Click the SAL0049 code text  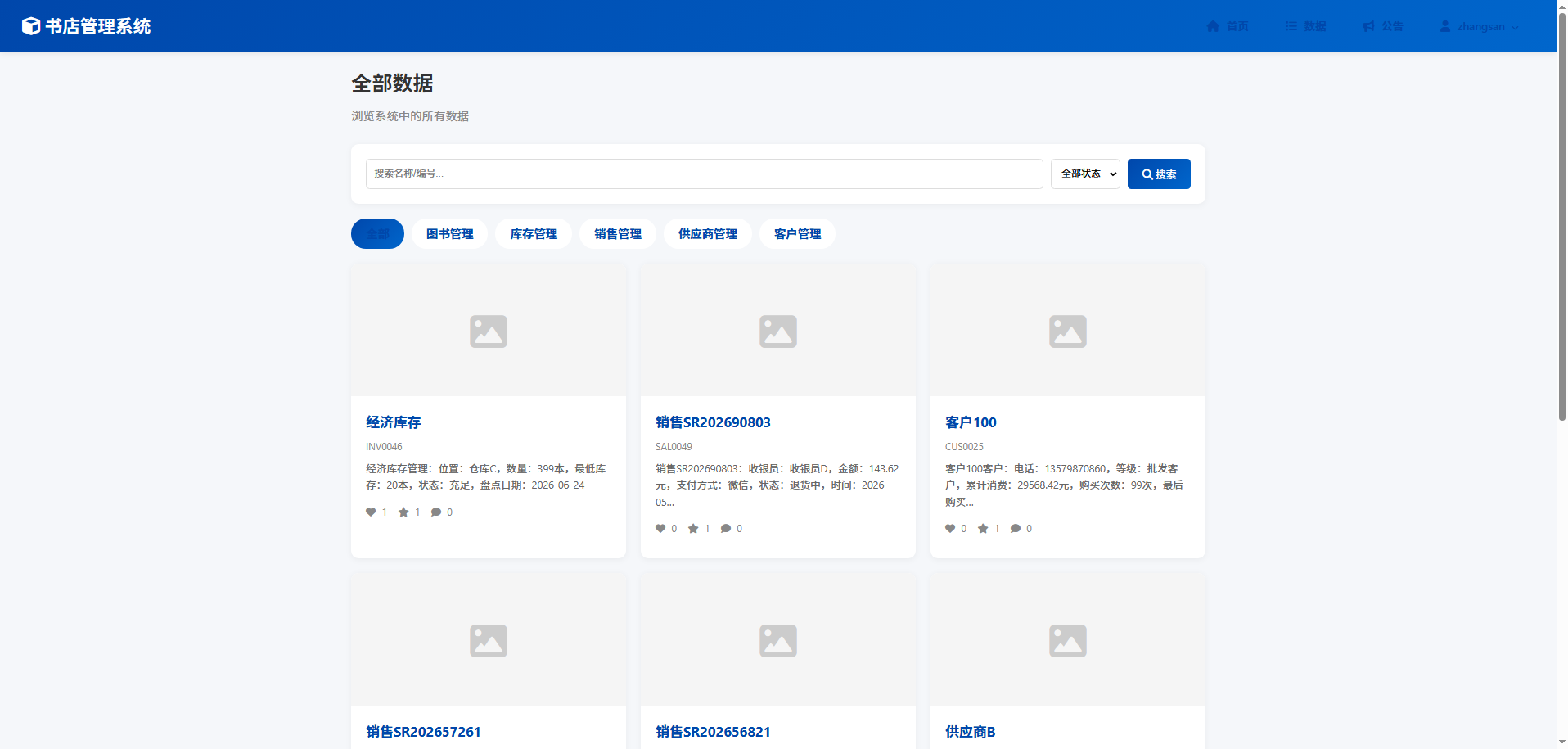click(x=674, y=447)
